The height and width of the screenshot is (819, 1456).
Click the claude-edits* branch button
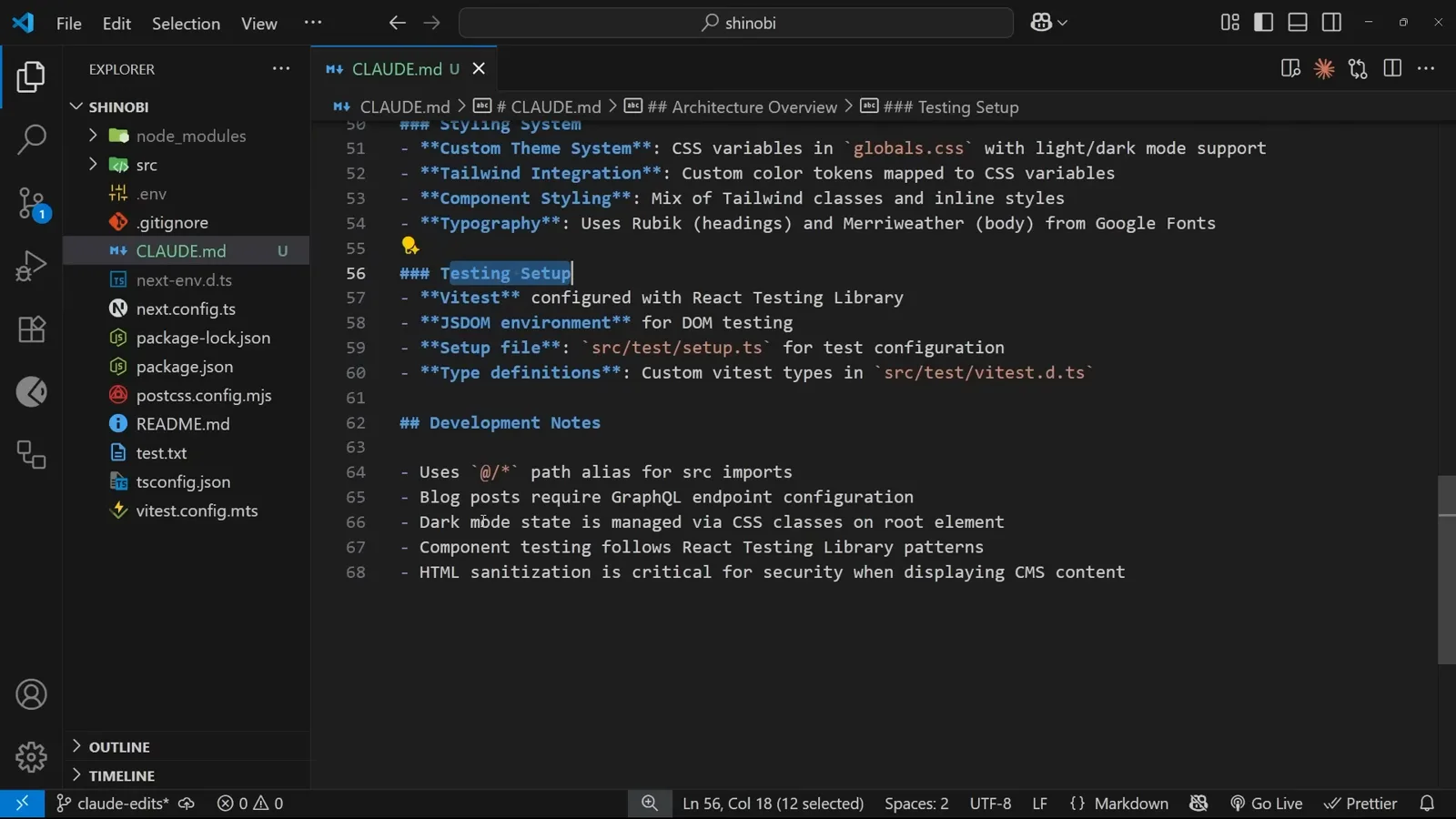coord(113,804)
